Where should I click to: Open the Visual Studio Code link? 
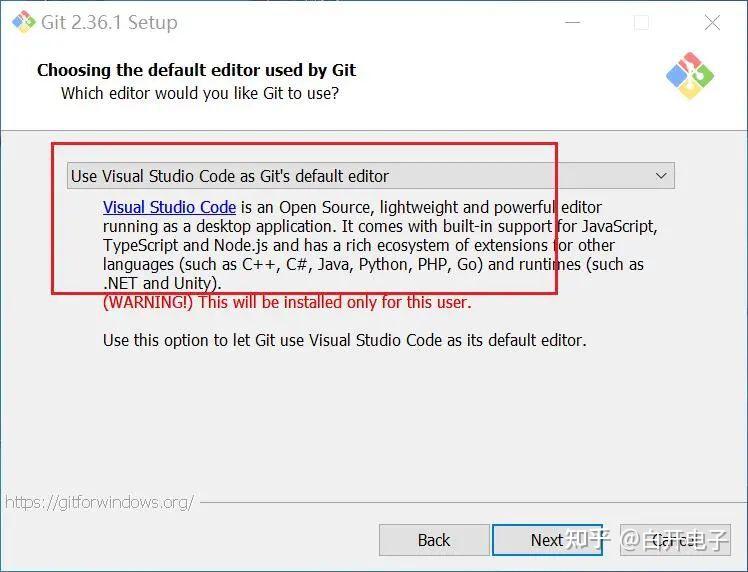point(169,207)
